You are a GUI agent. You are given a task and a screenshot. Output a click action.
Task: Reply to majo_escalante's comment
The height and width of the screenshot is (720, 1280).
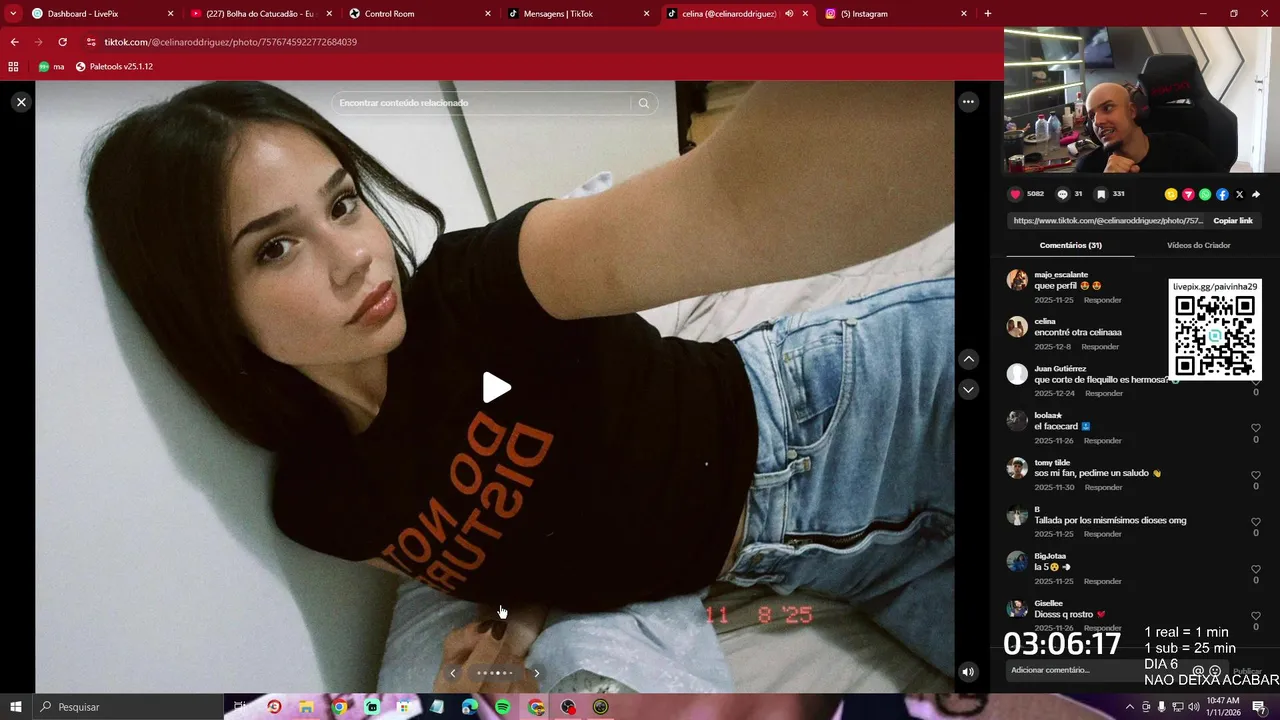click(1103, 300)
